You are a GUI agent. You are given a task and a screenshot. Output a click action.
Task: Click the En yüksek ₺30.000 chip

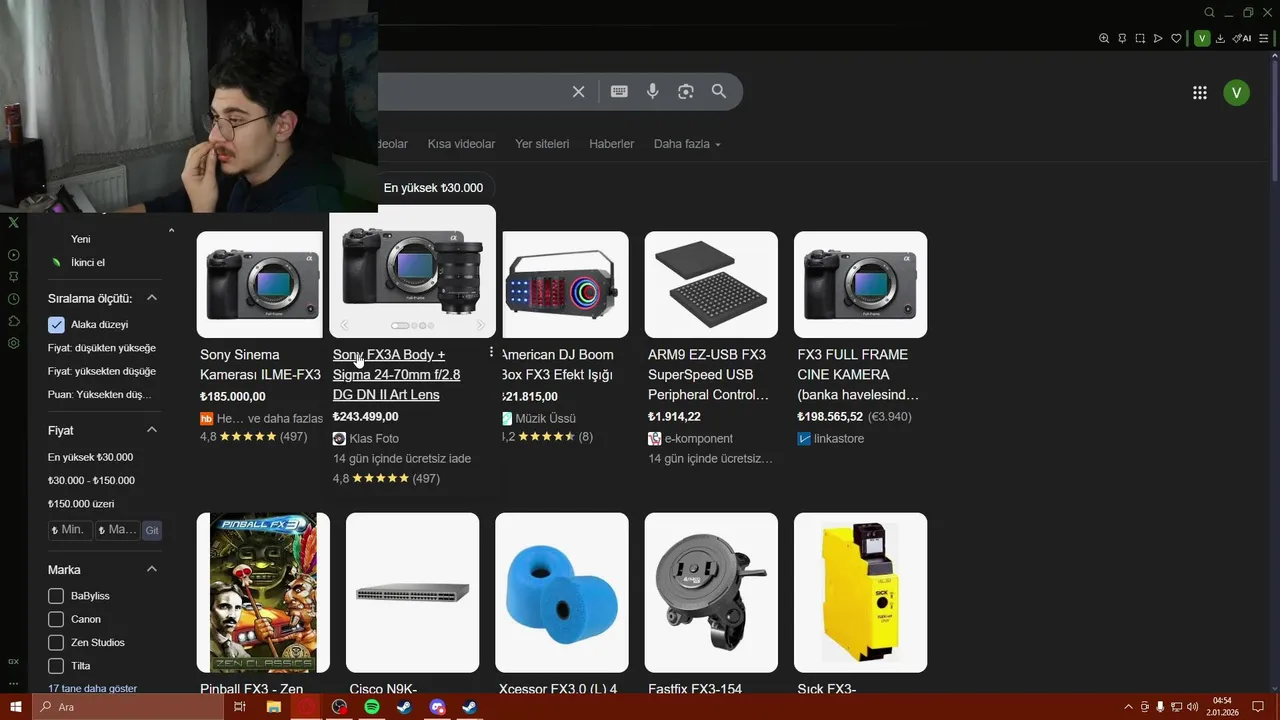[x=433, y=188]
